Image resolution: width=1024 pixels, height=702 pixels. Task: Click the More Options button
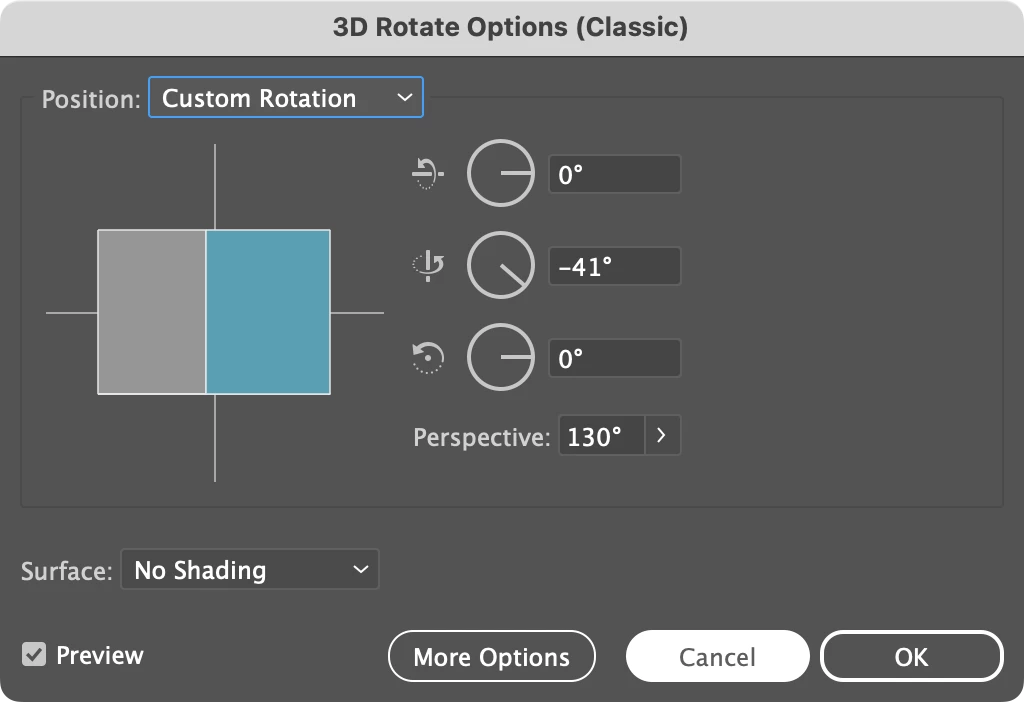tap(491, 656)
